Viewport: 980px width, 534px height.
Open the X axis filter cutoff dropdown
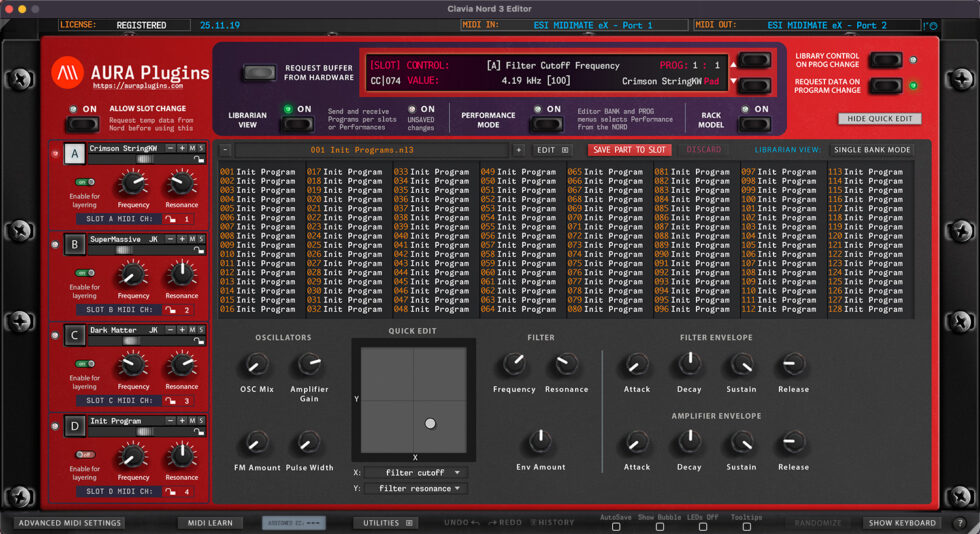click(416, 473)
